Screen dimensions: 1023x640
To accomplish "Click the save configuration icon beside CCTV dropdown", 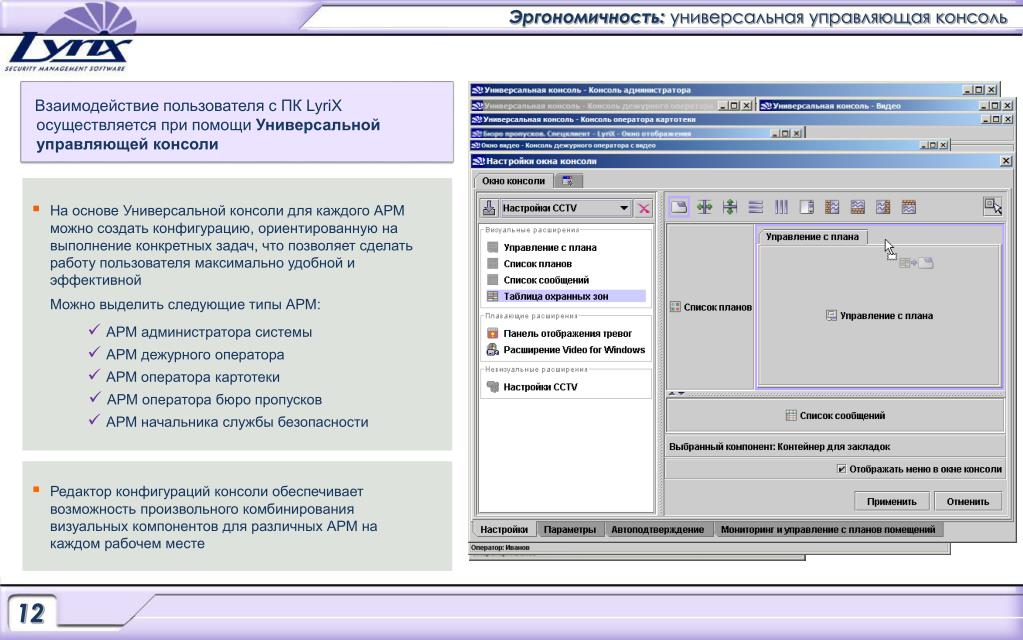I will point(489,208).
